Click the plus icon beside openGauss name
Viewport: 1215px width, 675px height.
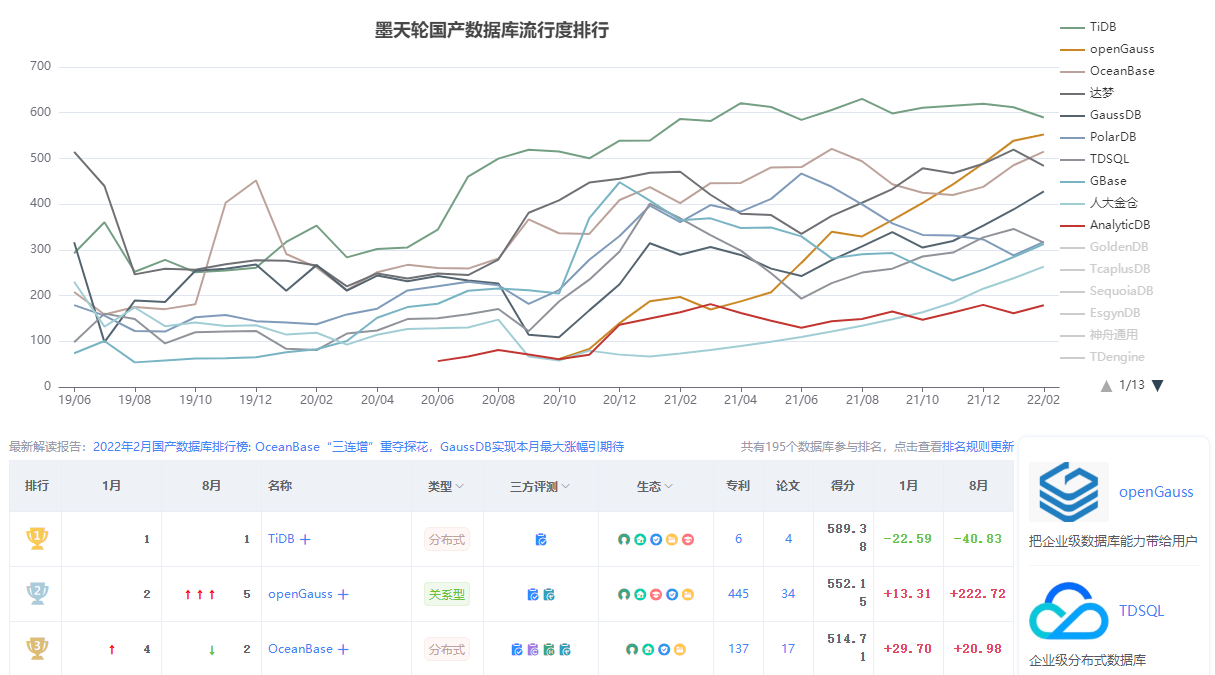(343, 594)
